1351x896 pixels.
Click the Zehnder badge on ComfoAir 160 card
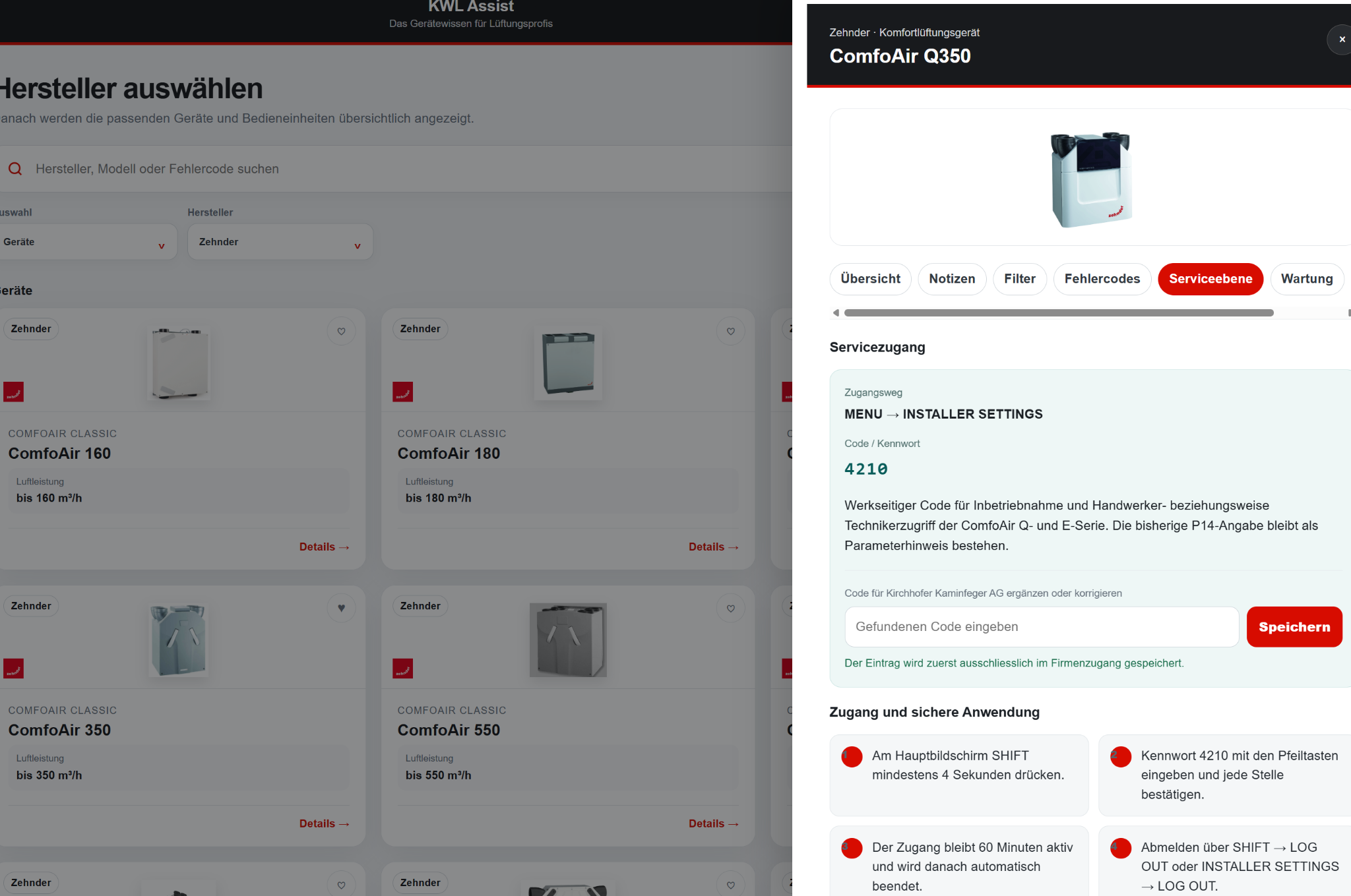coord(31,329)
